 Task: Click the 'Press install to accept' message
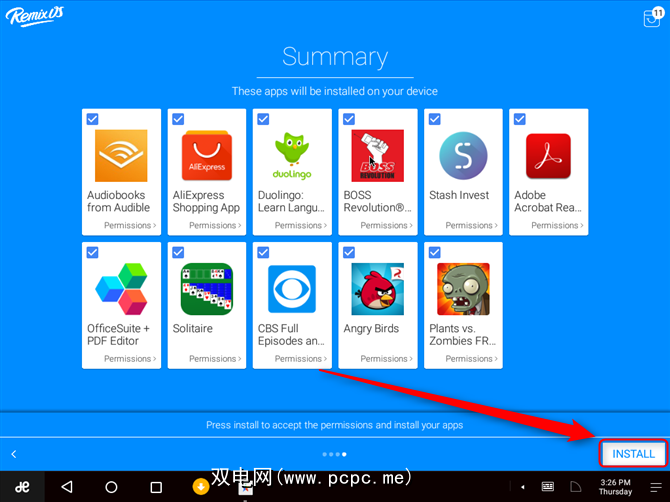335,425
